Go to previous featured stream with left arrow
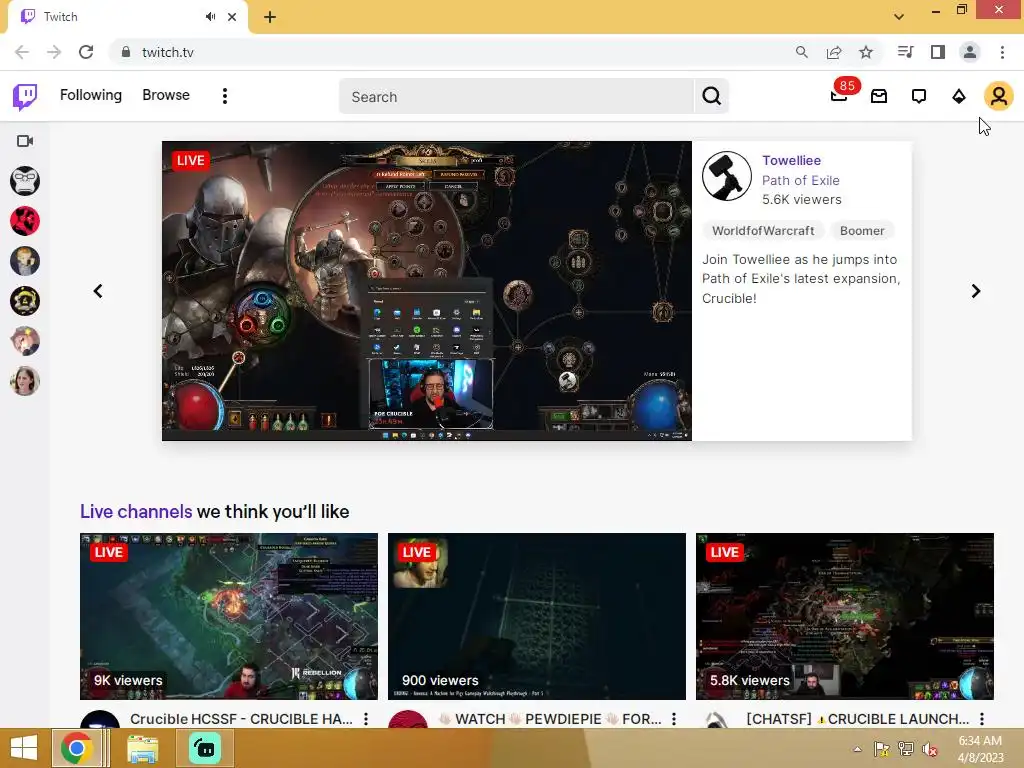This screenshot has width=1024, height=768. pyautogui.click(x=98, y=291)
